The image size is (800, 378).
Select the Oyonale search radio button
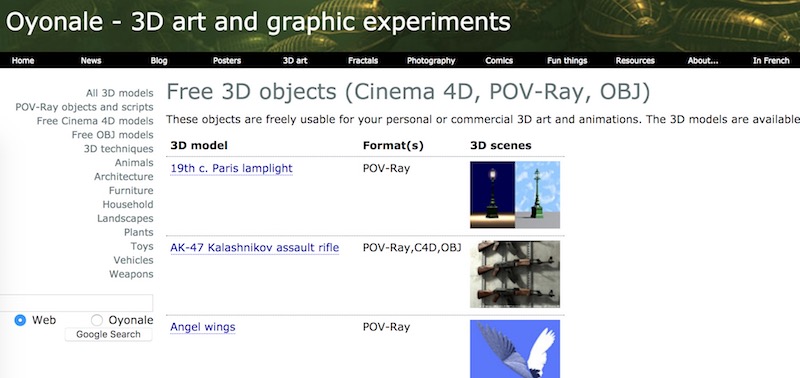click(96, 320)
